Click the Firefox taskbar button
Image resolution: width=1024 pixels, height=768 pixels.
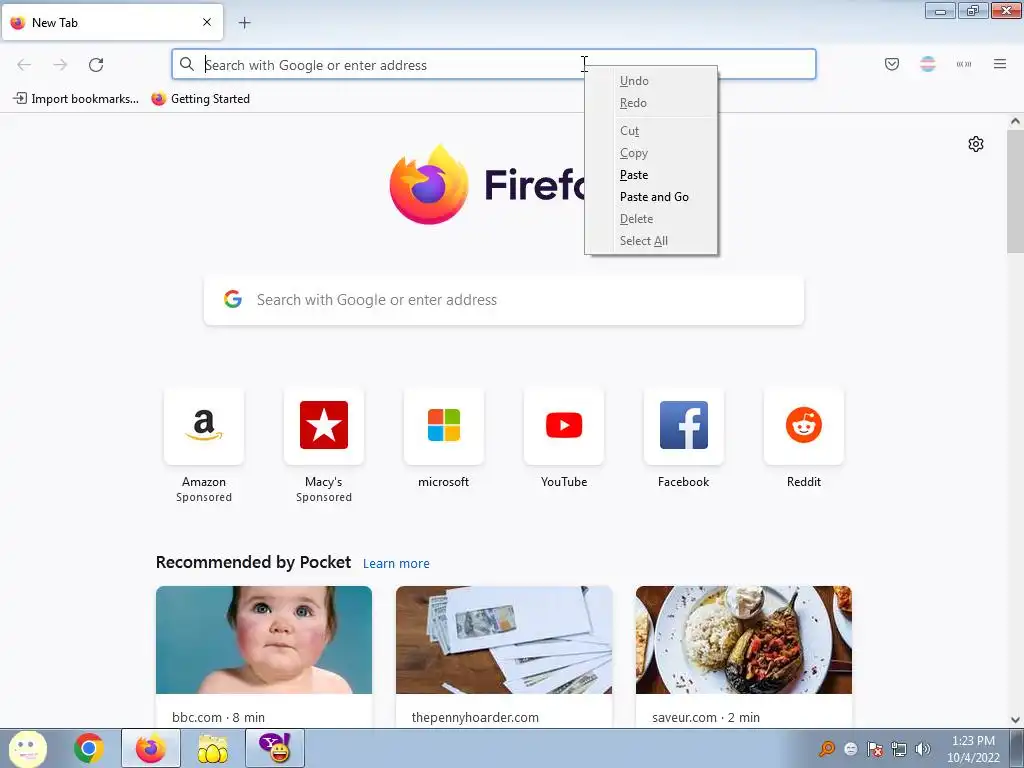[x=151, y=748]
